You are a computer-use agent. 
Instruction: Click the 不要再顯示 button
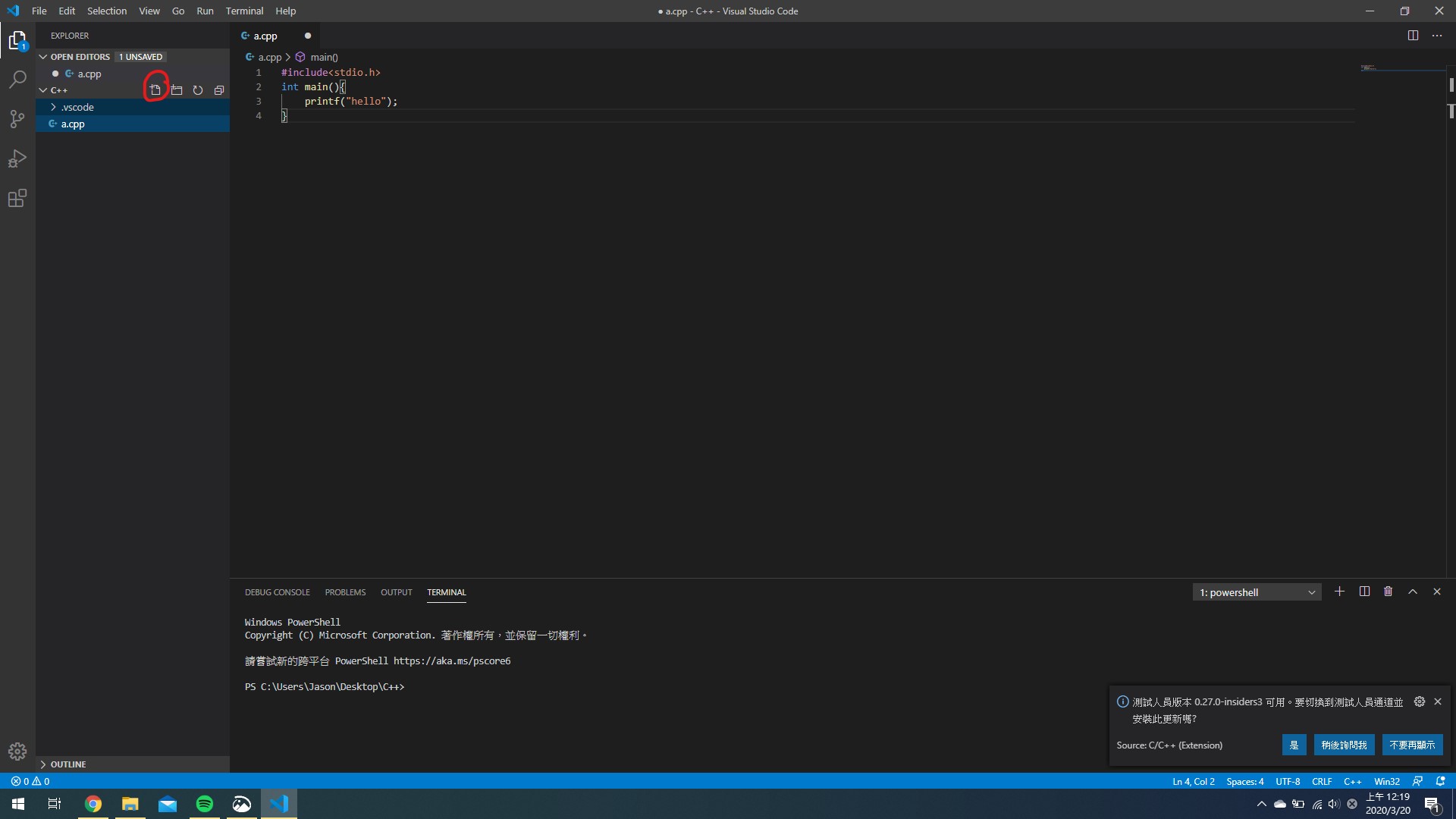[1412, 745]
